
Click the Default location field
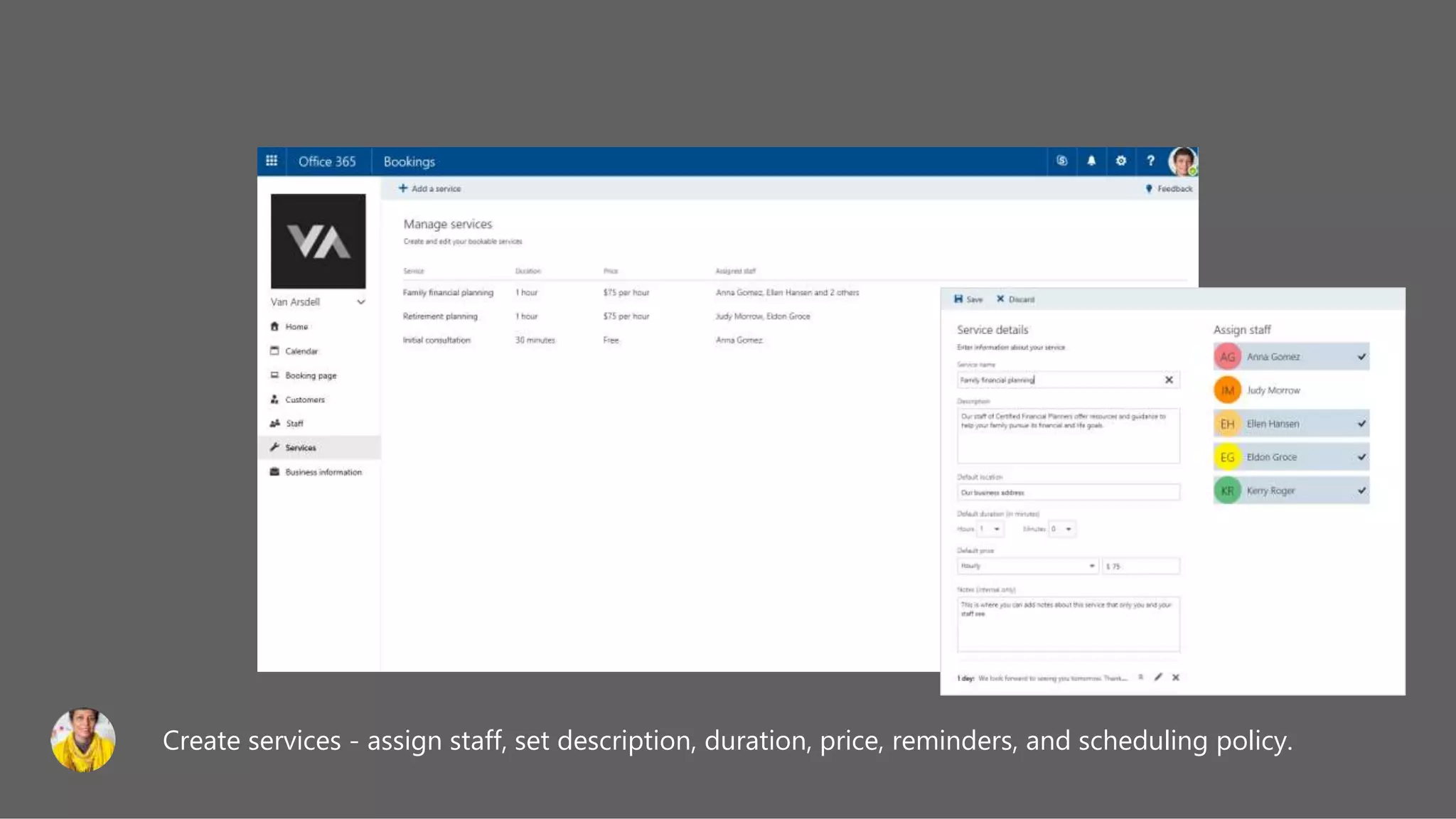click(x=1068, y=493)
